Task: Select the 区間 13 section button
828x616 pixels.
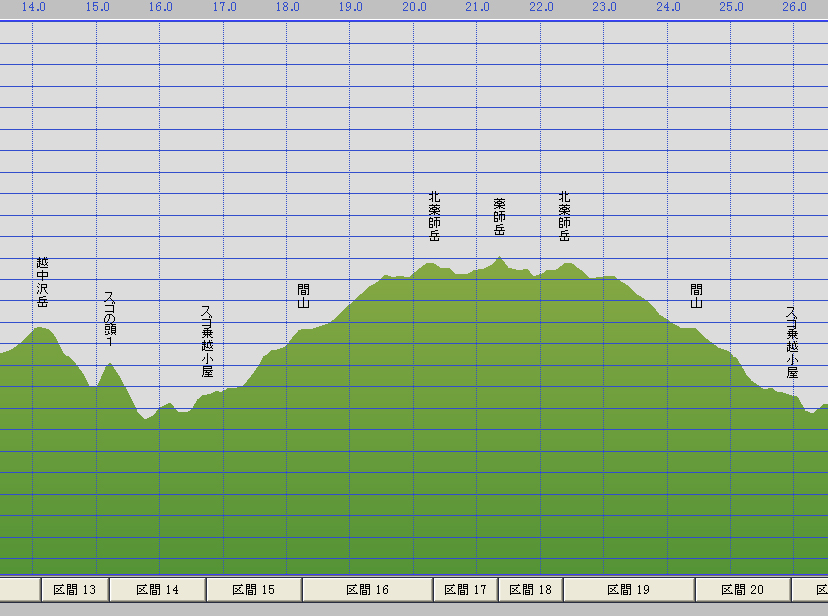Action: pyautogui.click(x=74, y=590)
